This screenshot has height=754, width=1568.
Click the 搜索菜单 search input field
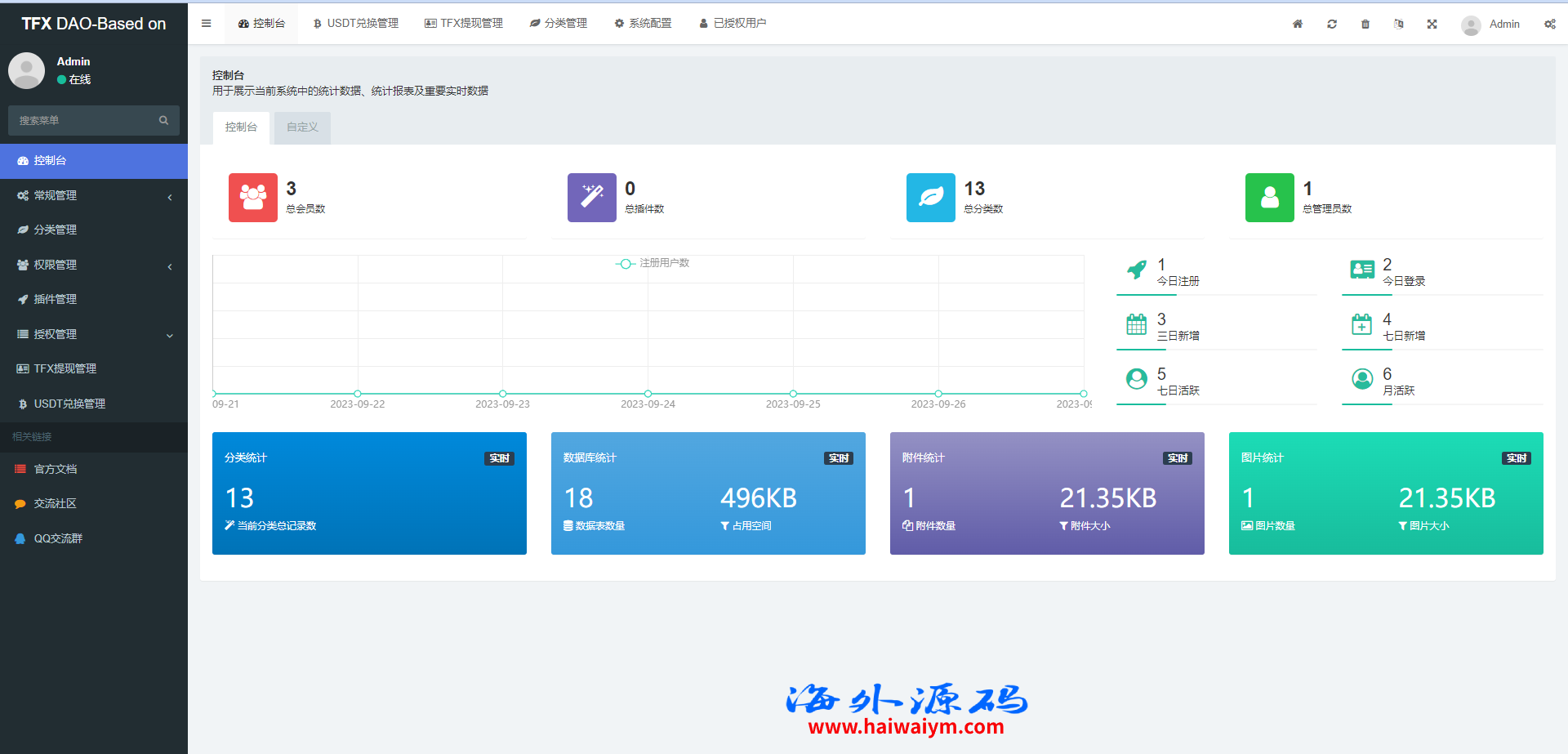click(x=82, y=120)
